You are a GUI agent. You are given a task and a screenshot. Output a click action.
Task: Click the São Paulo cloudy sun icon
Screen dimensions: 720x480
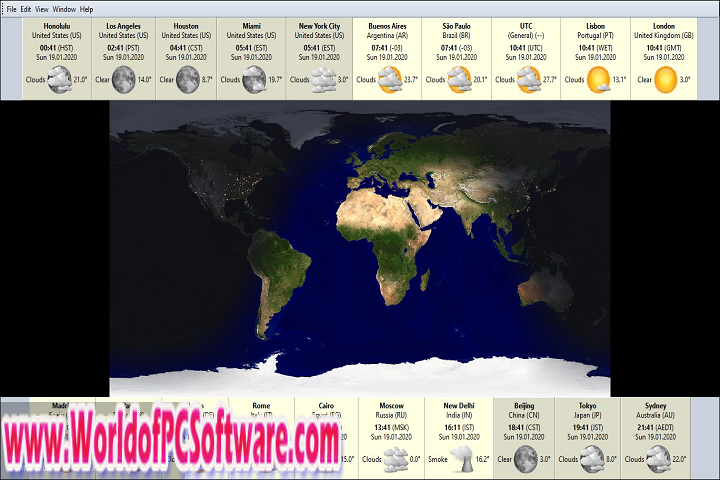[459, 79]
